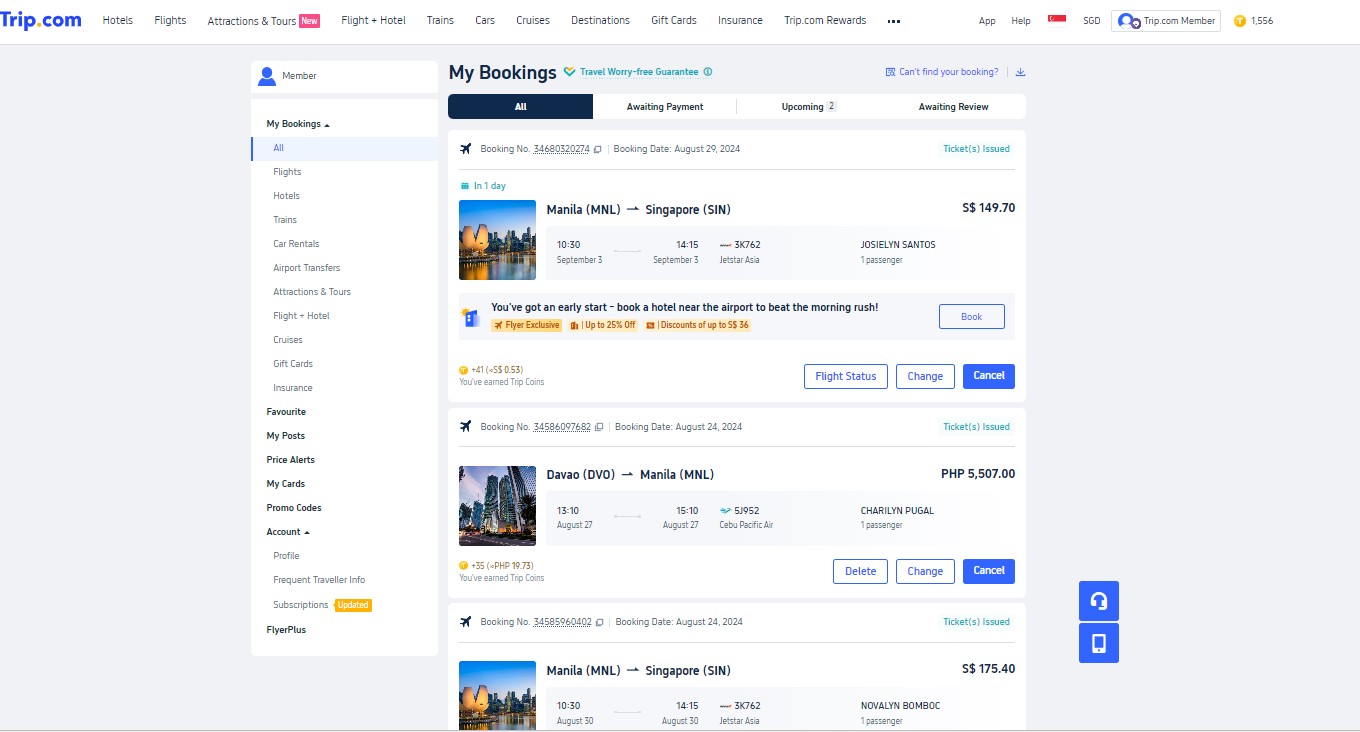
Task: Cancel the Davao to Manila booking
Action: pyautogui.click(x=989, y=571)
